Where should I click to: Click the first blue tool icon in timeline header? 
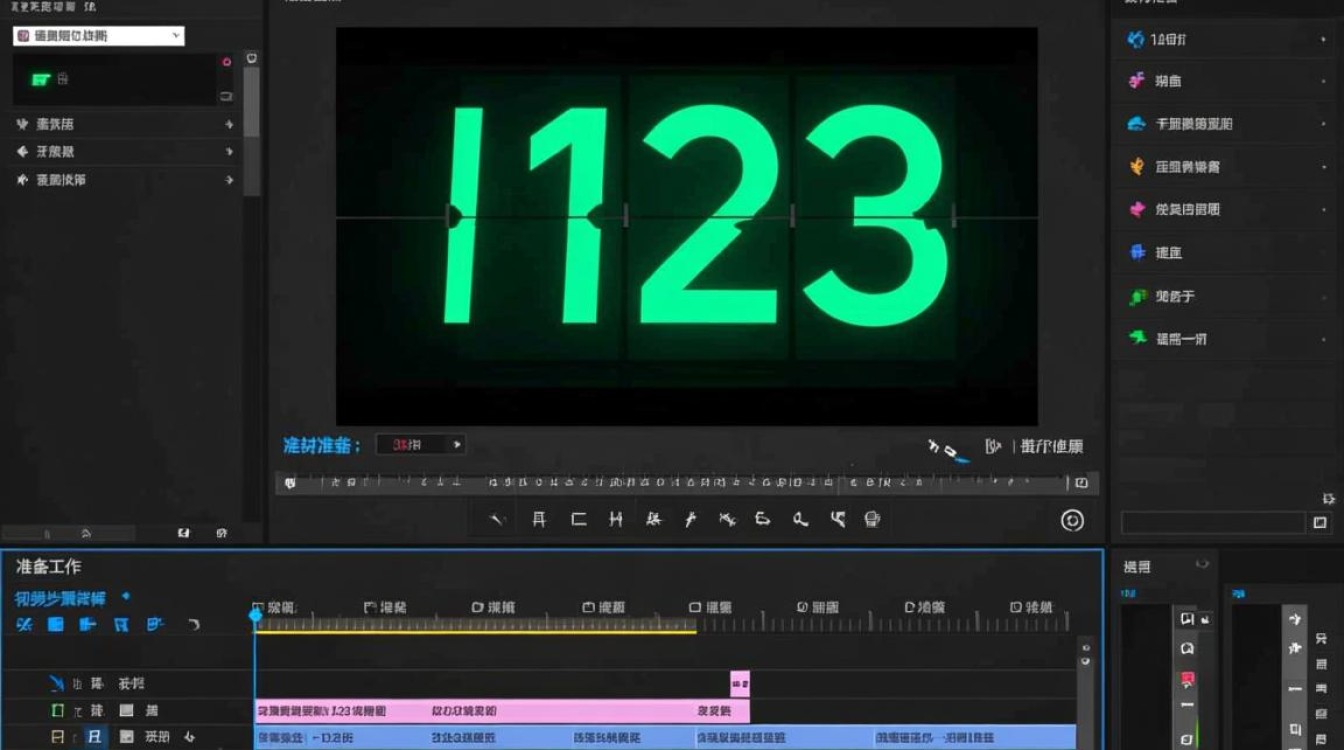click(x=25, y=624)
